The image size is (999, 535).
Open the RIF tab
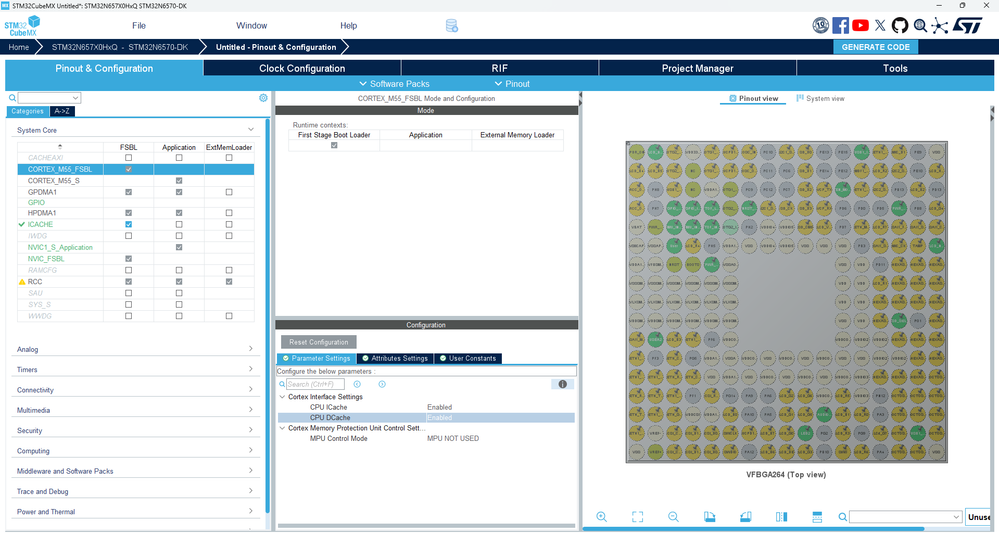click(x=500, y=68)
